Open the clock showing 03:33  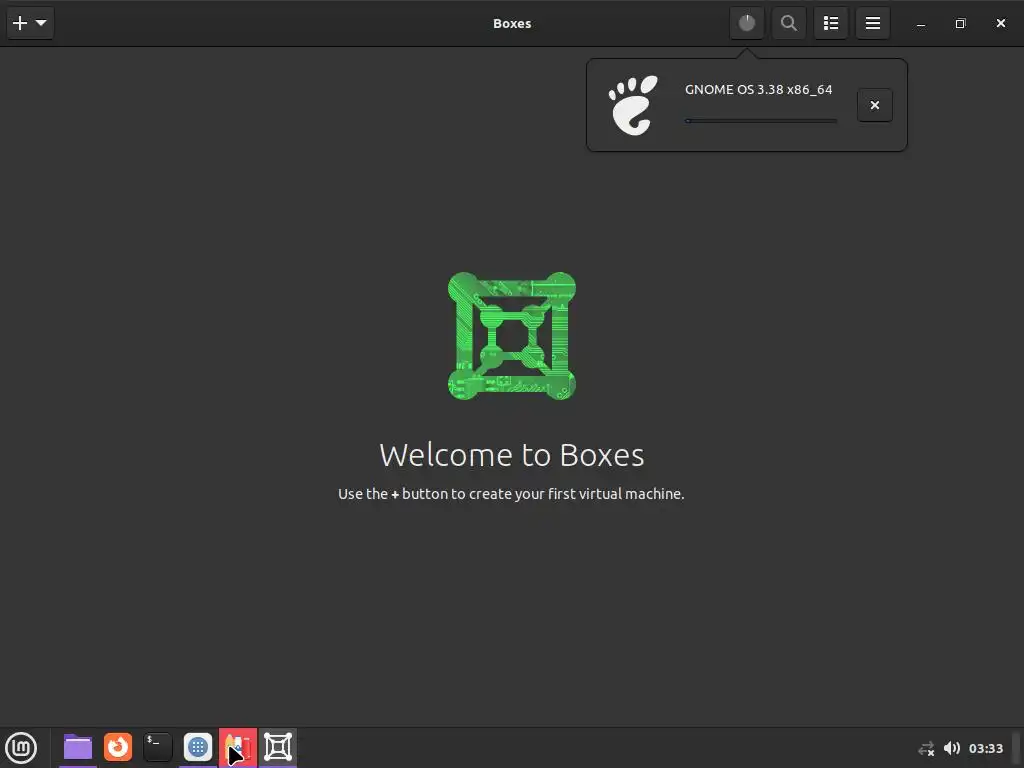pyautogui.click(x=985, y=748)
